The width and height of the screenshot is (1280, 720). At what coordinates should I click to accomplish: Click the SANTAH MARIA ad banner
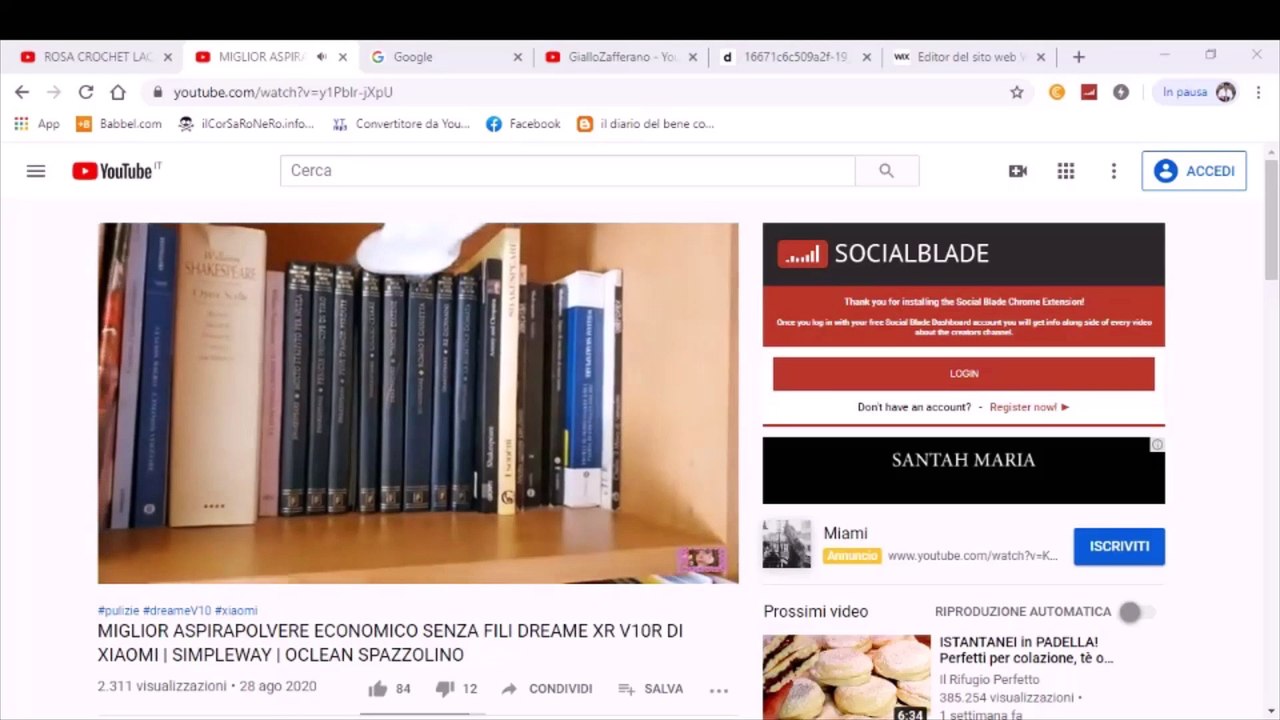pos(964,470)
